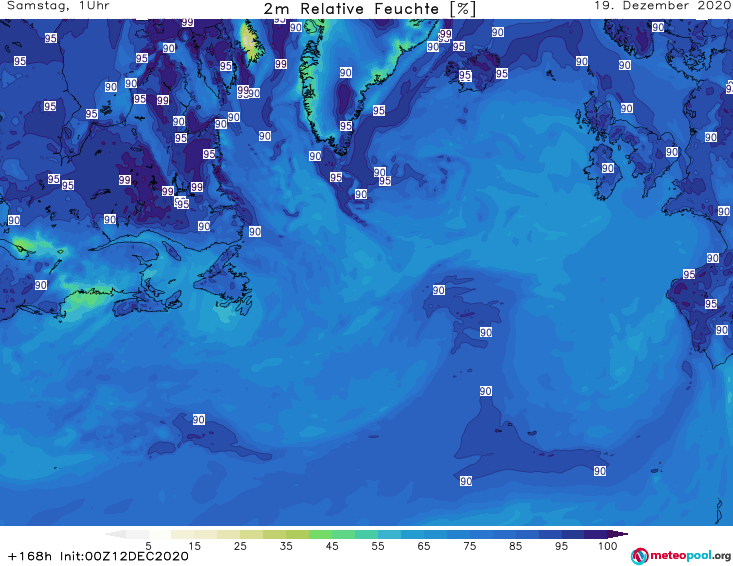733x566 pixels.
Task: Click the "19. Dezember 2020" date label
Action: coord(662,6)
